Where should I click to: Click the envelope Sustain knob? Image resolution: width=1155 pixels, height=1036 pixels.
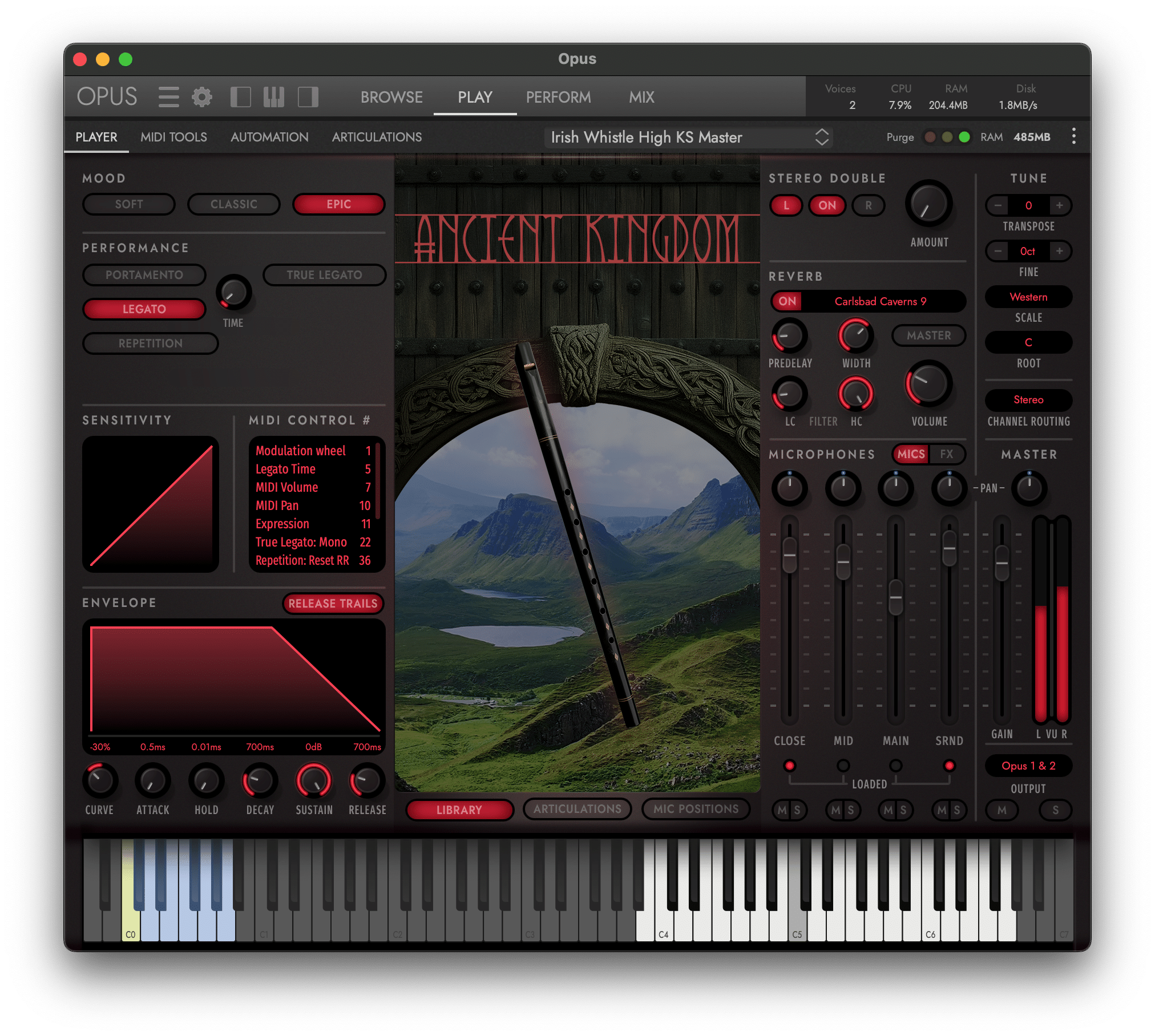[x=314, y=780]
